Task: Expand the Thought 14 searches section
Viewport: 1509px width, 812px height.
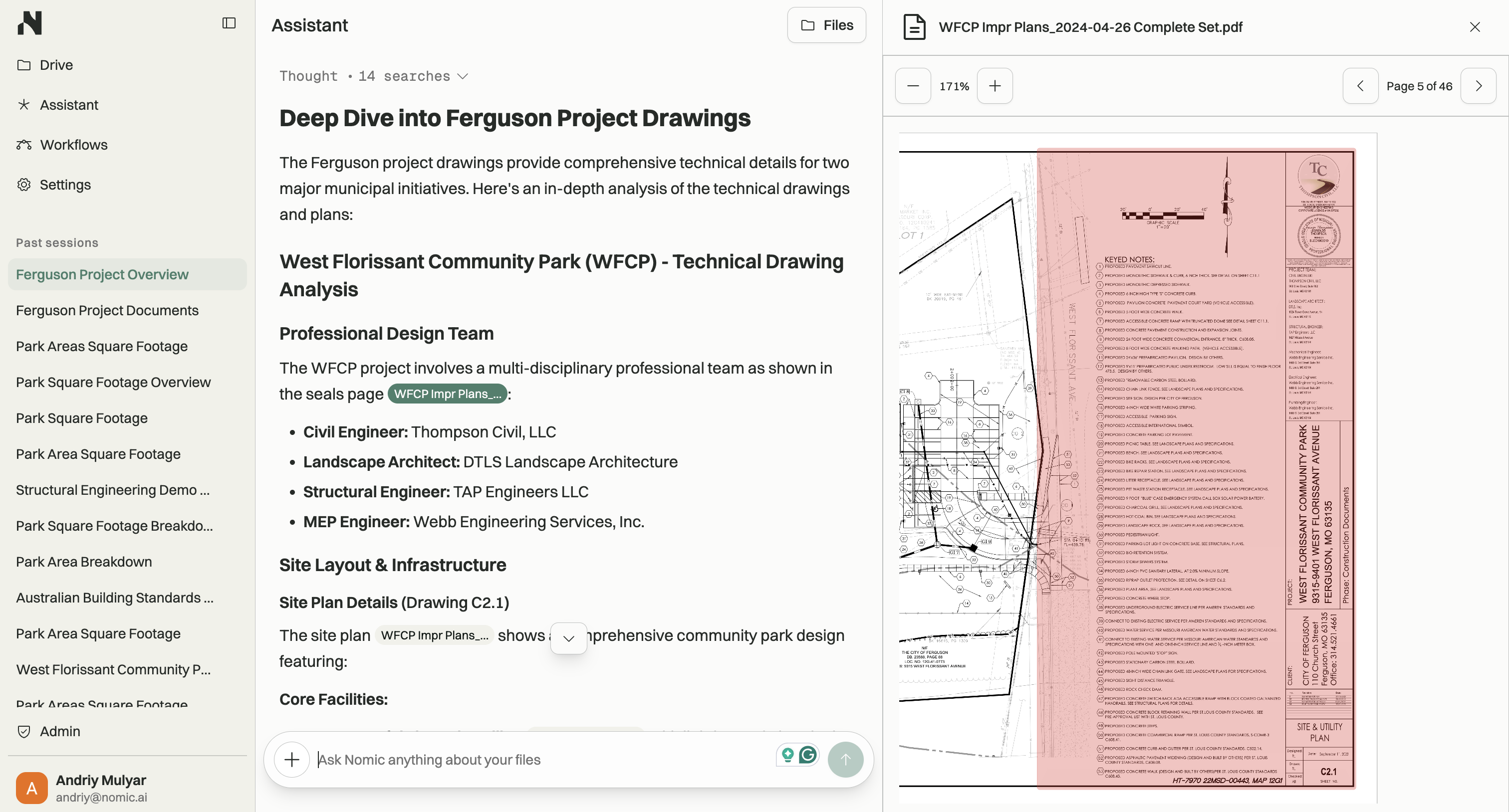Action: point(374,76)
